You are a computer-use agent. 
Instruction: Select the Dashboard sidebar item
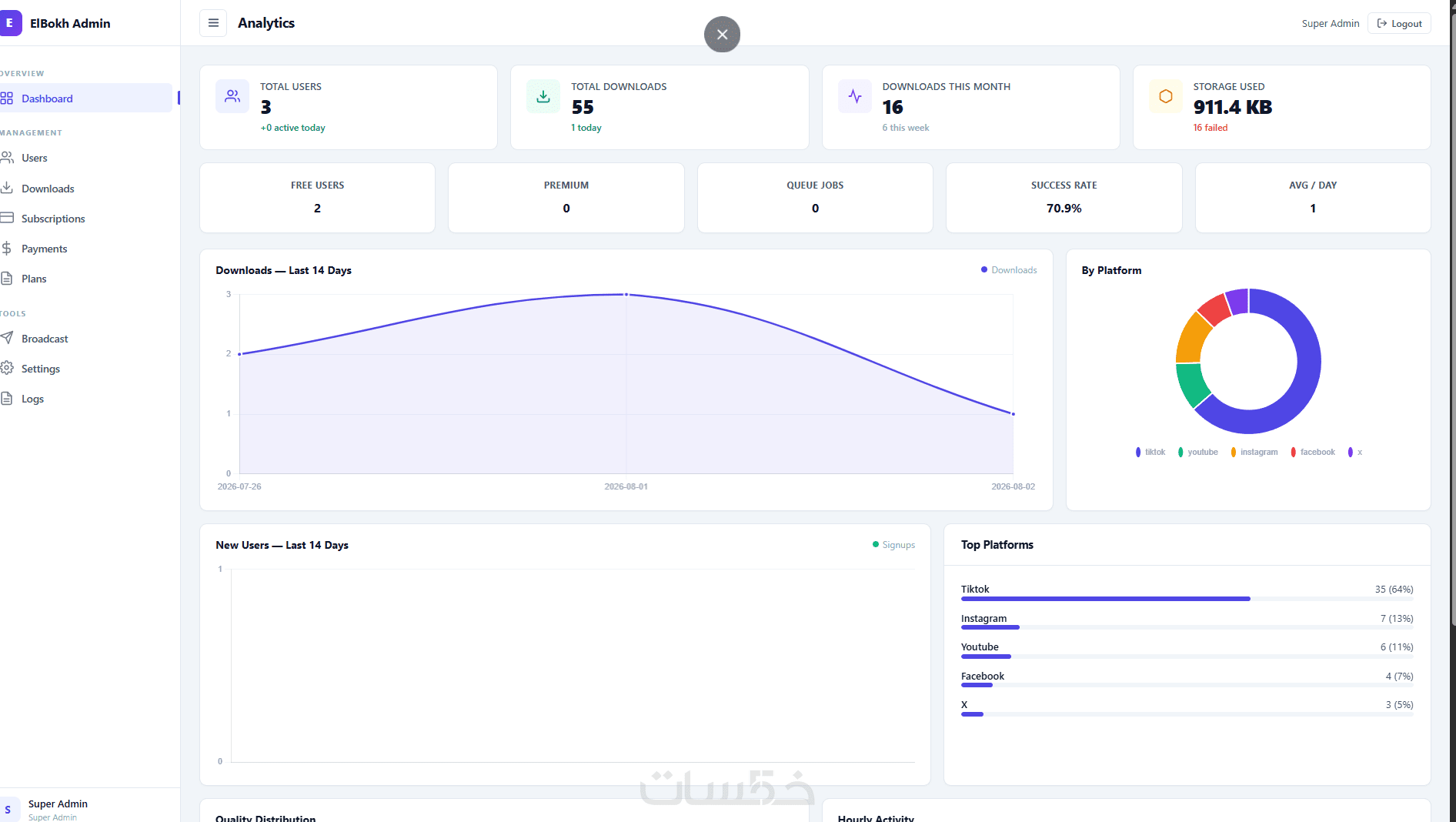[x=86, y=99]
